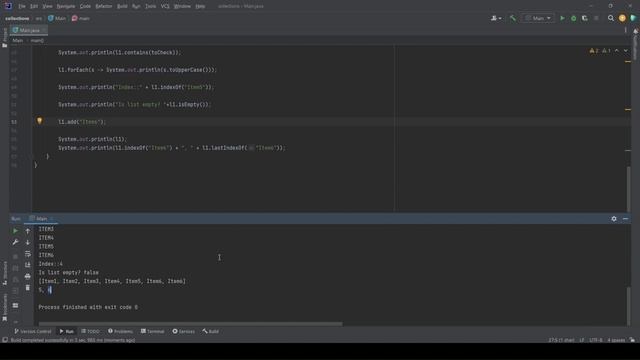The width and height of the screenshot is (640, 360).
Task: Click the teal JetBrains Toolbox icon at top-right
Action: 633,18
